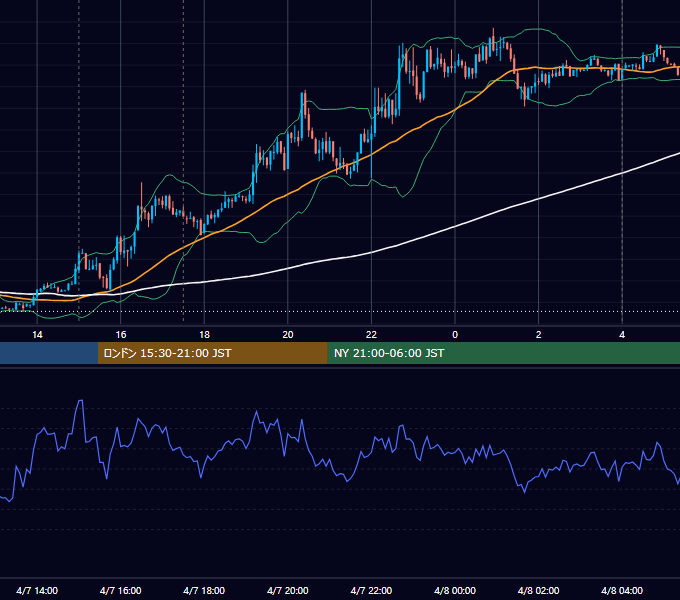Image resolution: width=680 pixels, height=600 pixels.
Task: Click the 20 hour axis label
Action: [x=288, y=335]
